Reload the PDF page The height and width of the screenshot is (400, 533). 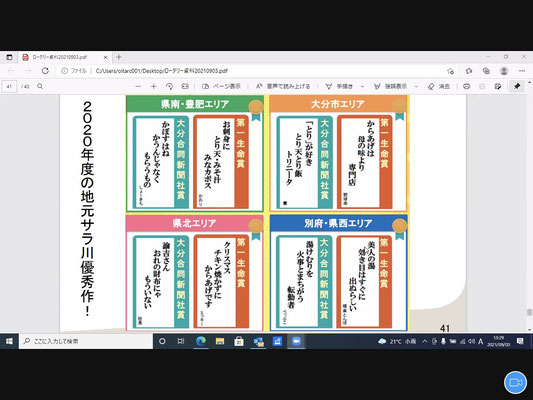[45, 71]
